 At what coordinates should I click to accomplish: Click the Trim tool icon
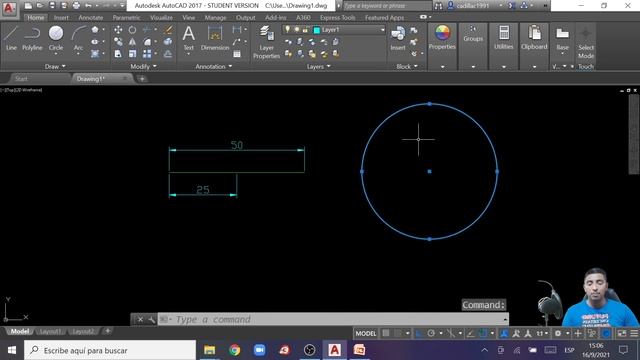pyautogui.click(x=147, y=30)
